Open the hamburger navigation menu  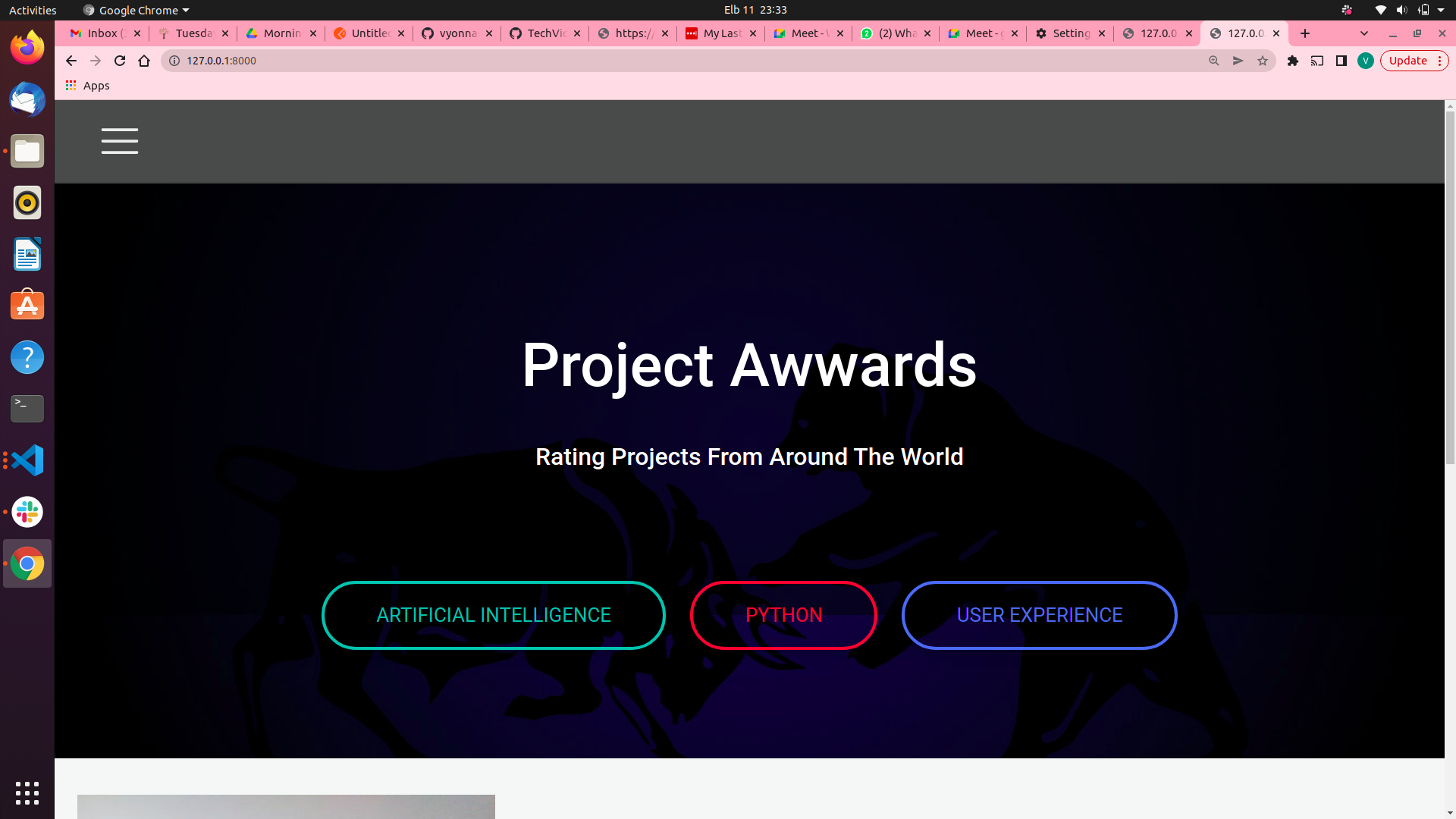click(x=120, y=141)
